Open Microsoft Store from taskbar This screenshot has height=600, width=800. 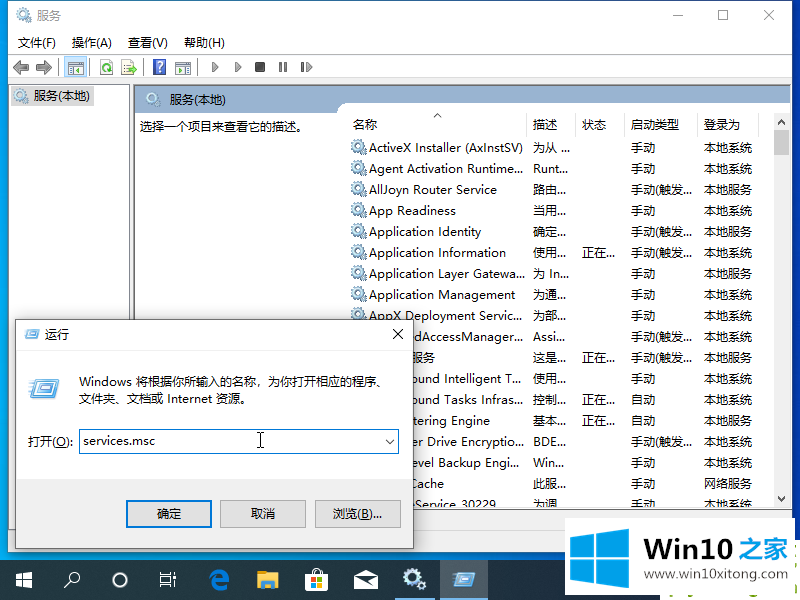316,580
